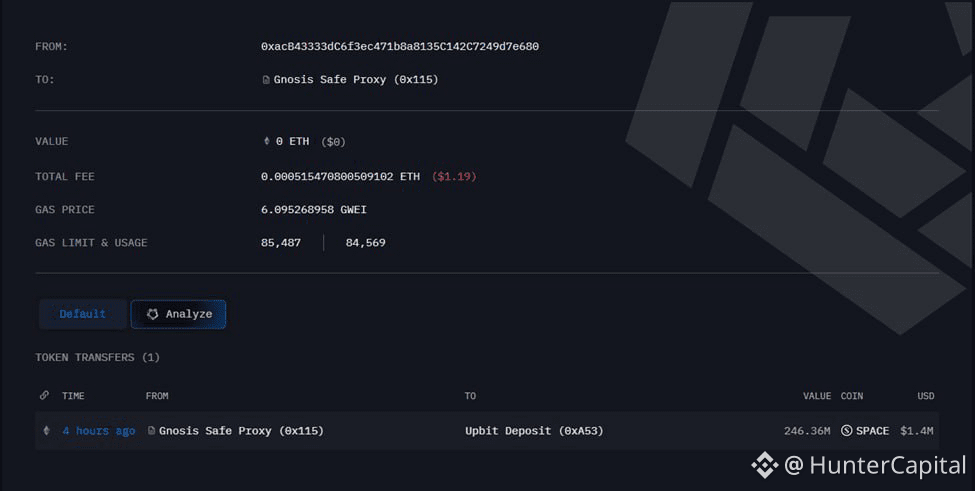Screen dimensions: 975x491
Task: Click total fee 0.000515470800509102 ETH
Action: coord(340,177)
